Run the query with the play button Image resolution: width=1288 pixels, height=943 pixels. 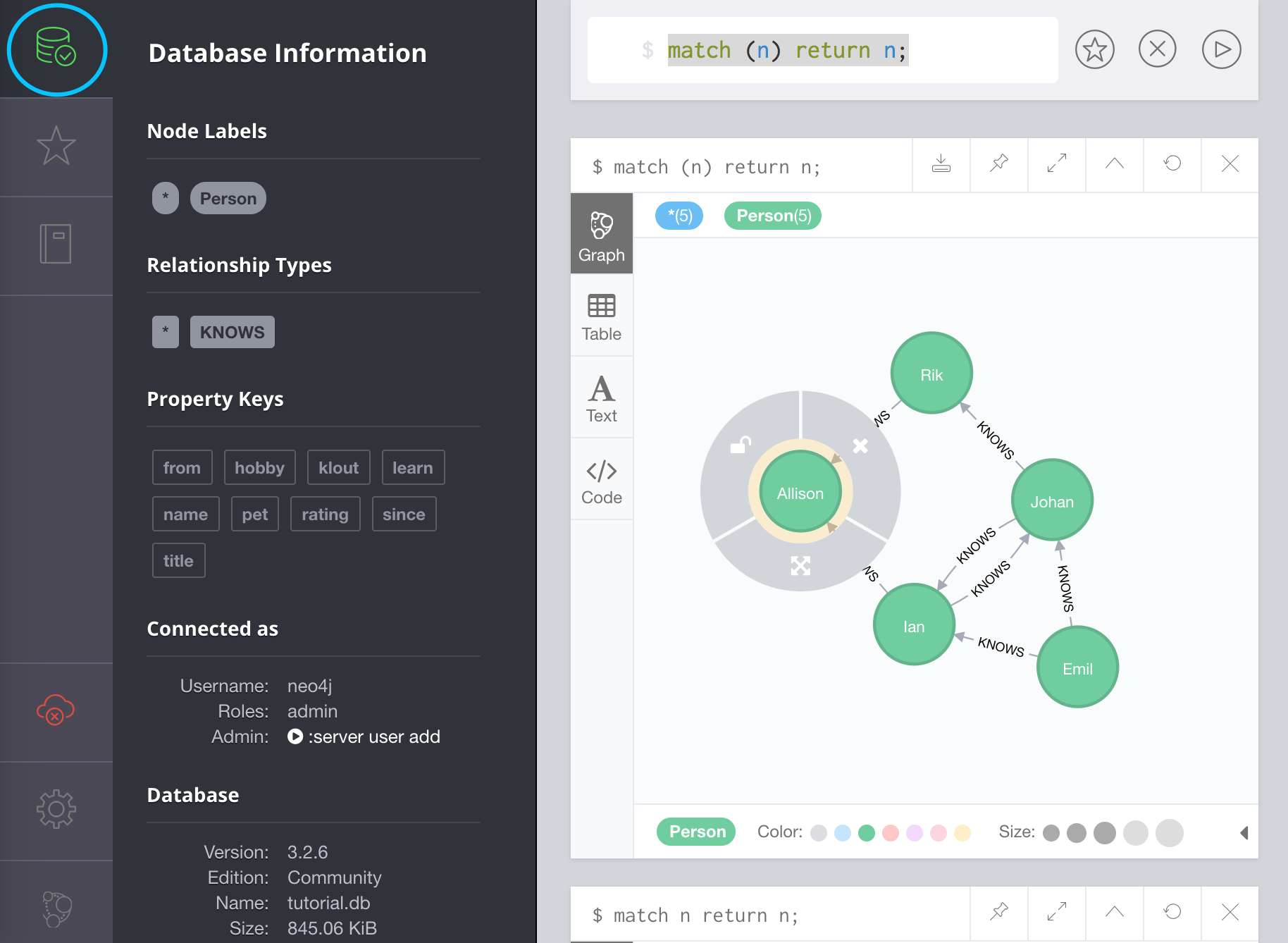(x=1221, y=50)
